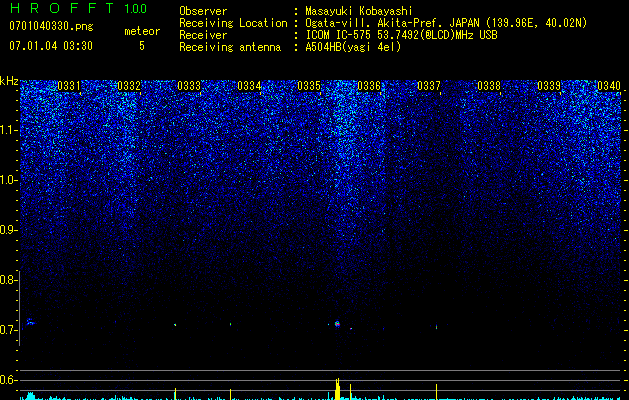This screenshot has height=400, width=629.
Task: Click time marker 0339
Action: pos(549,86)
